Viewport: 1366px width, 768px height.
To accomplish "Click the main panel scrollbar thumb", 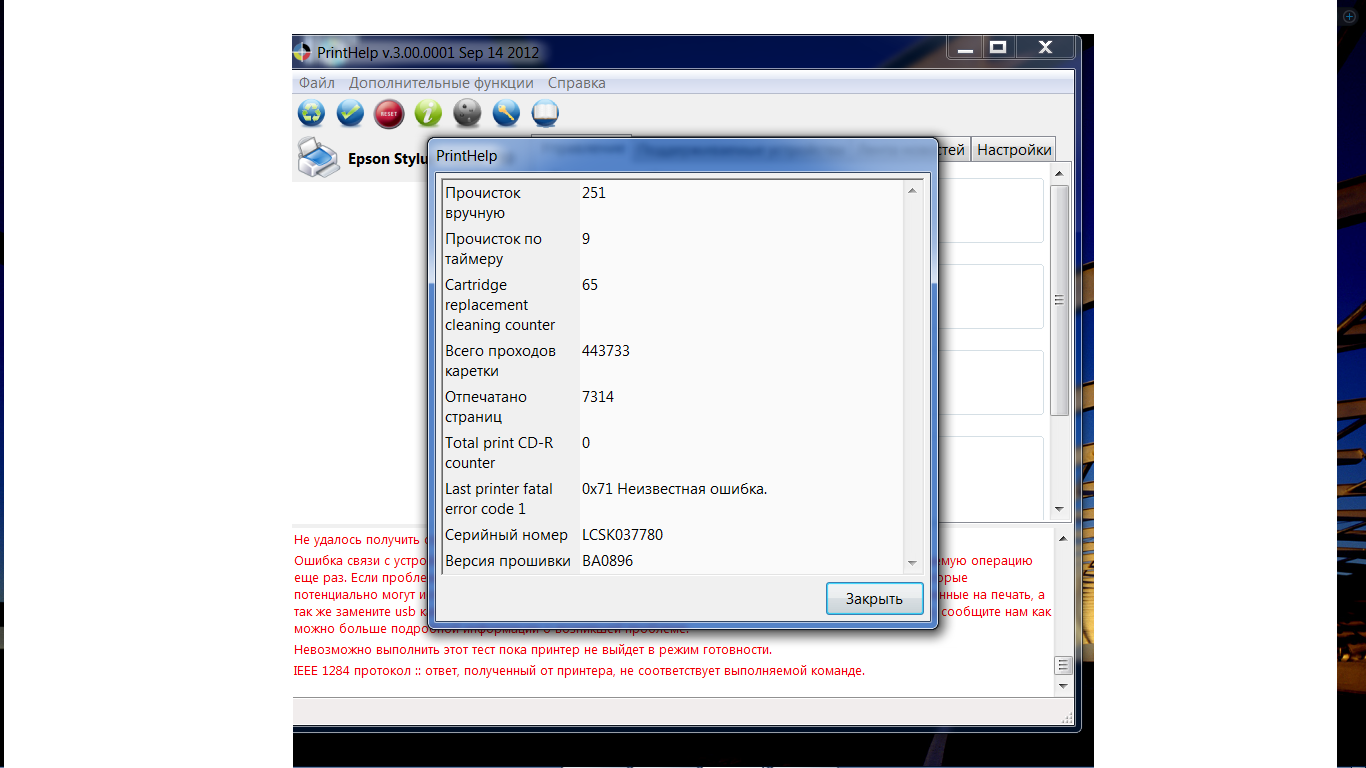I will 1060,300.
